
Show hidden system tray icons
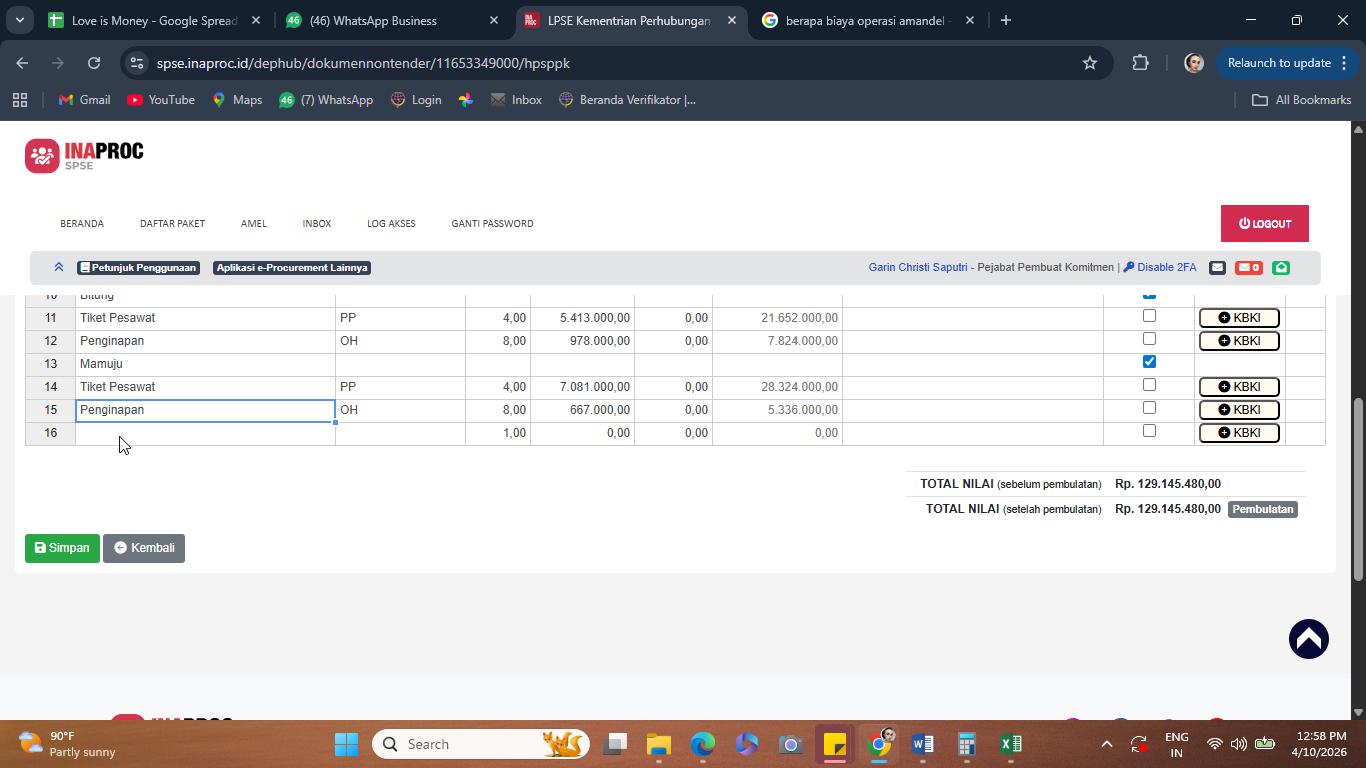1106,744
